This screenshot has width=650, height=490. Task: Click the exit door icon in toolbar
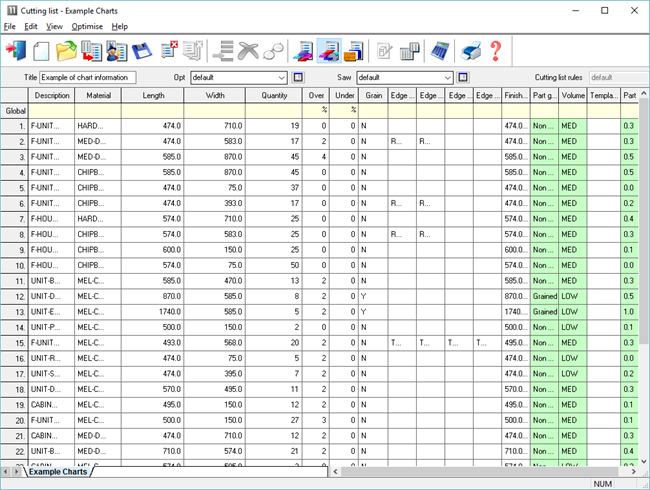[16, 50]
